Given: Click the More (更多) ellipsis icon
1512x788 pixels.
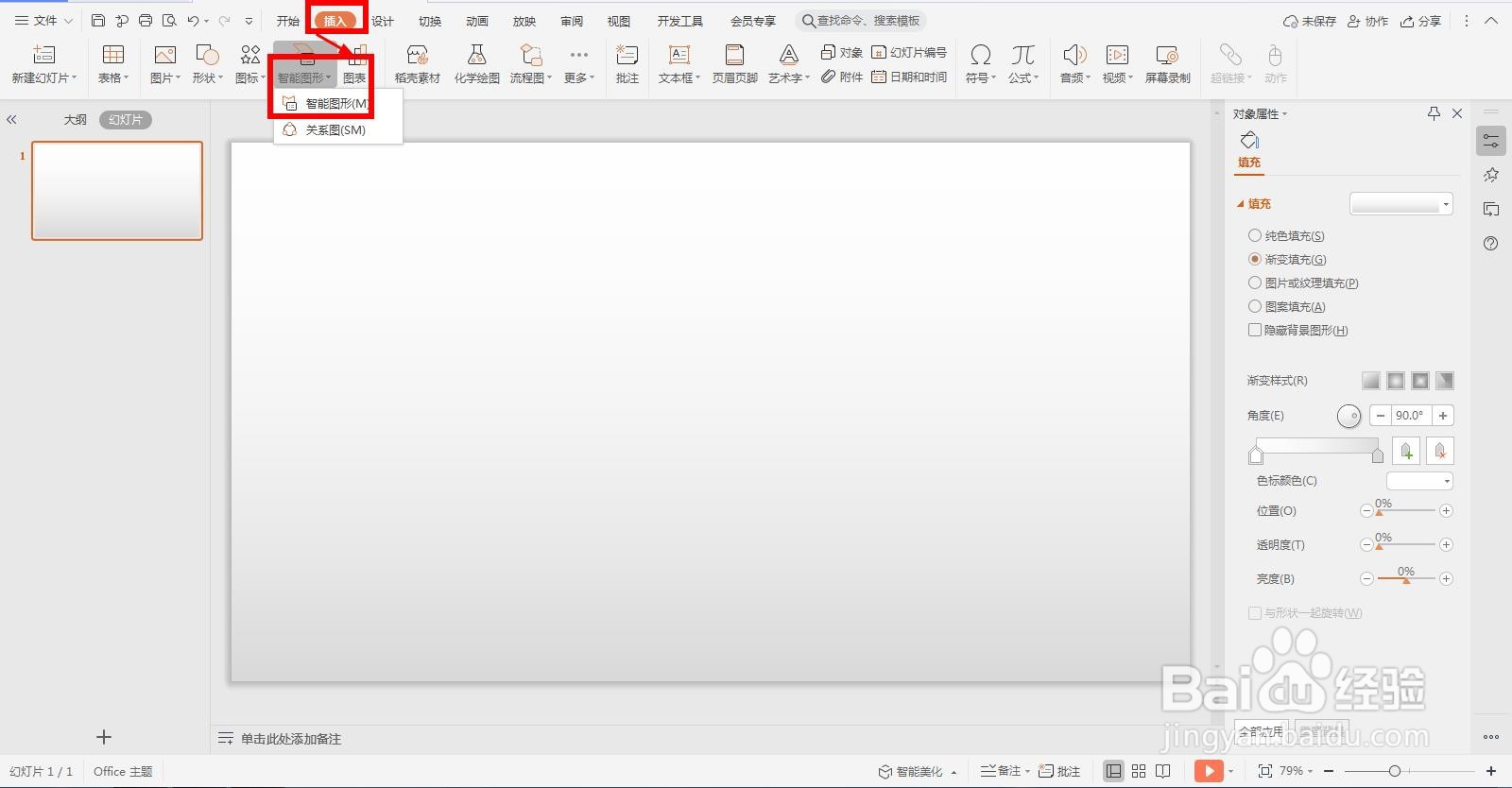Looking at the screenshot, I should 579,55.
